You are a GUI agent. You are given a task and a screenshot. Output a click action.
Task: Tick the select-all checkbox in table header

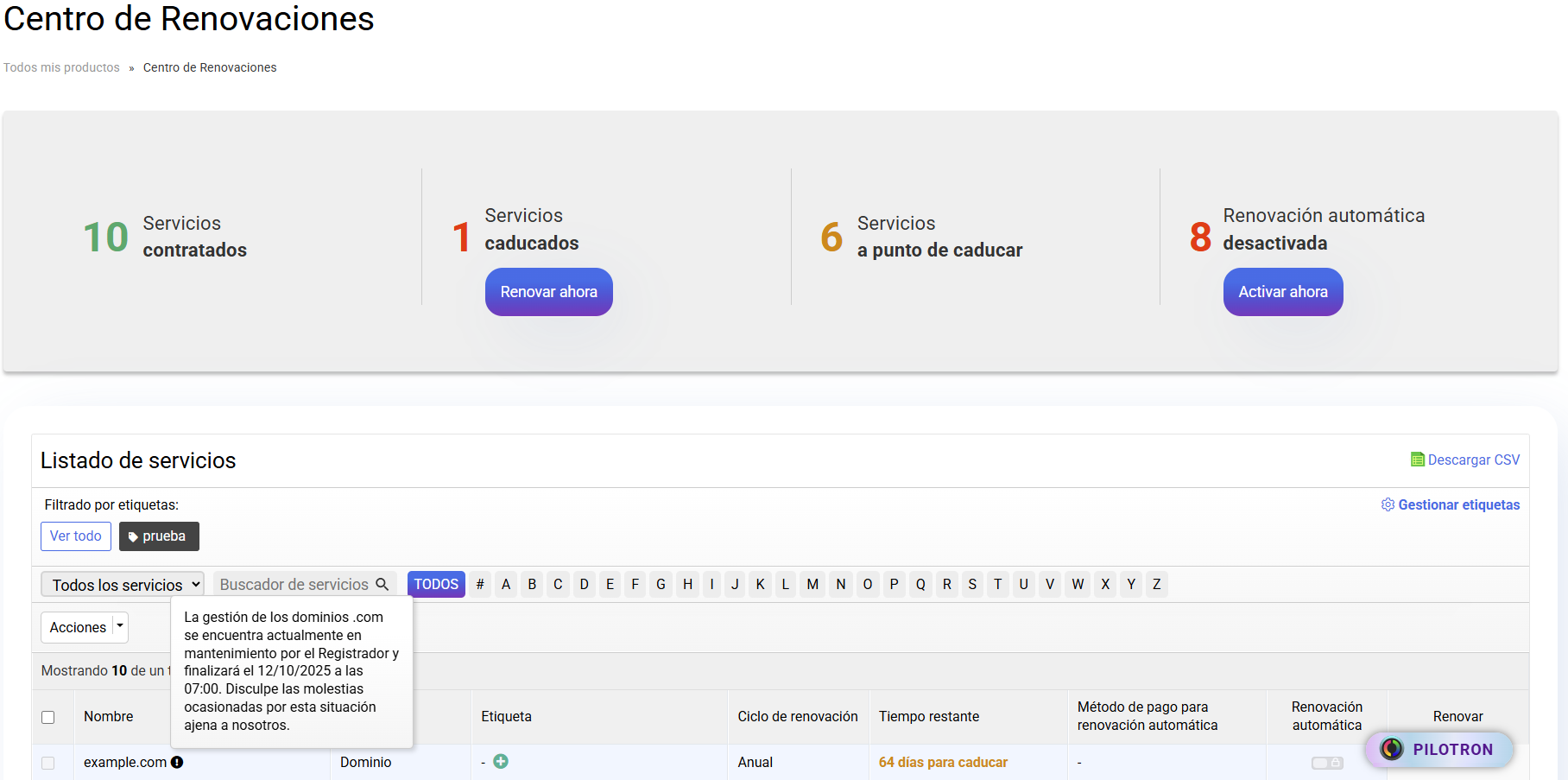48,717
